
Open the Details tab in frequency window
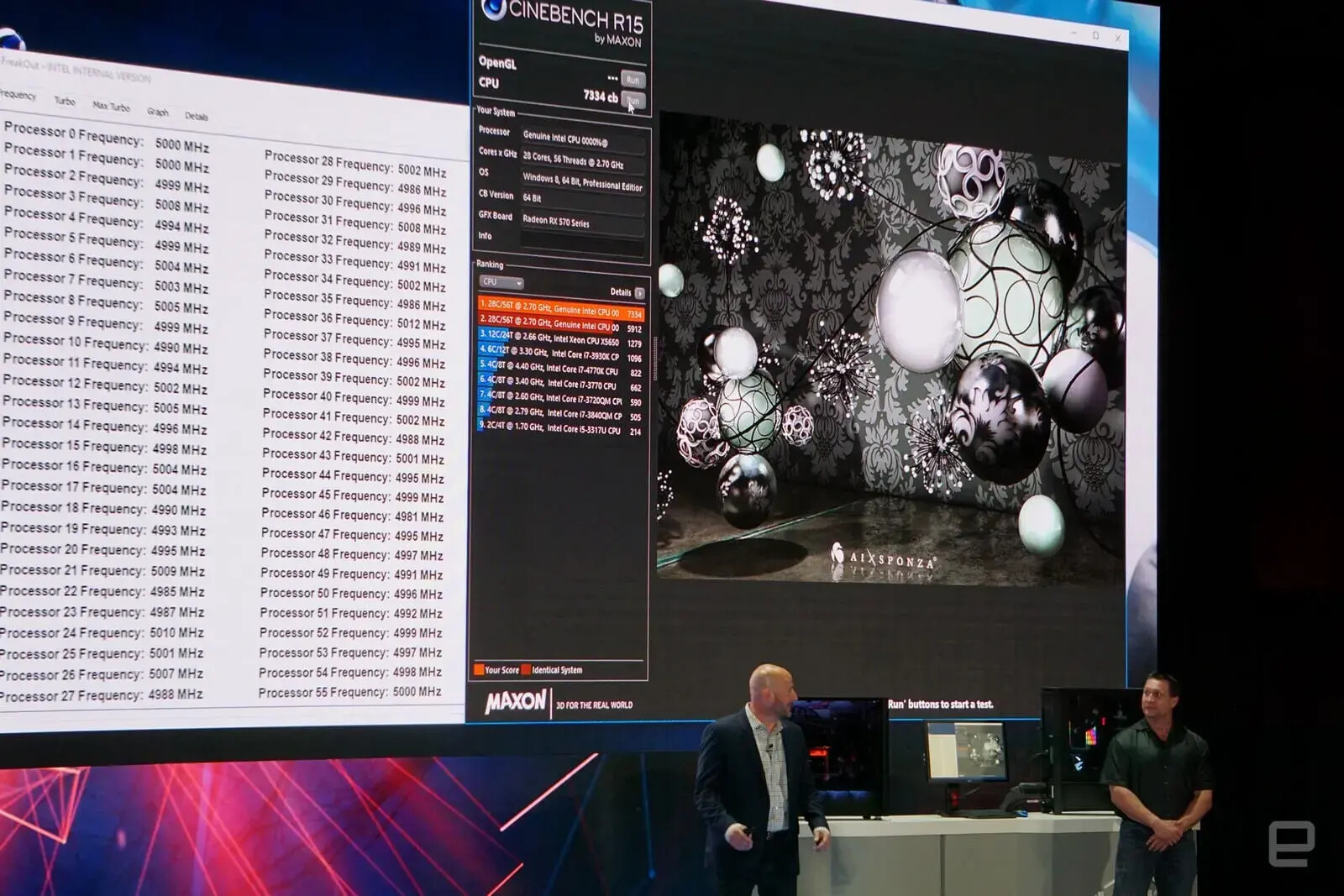[197, 116]
